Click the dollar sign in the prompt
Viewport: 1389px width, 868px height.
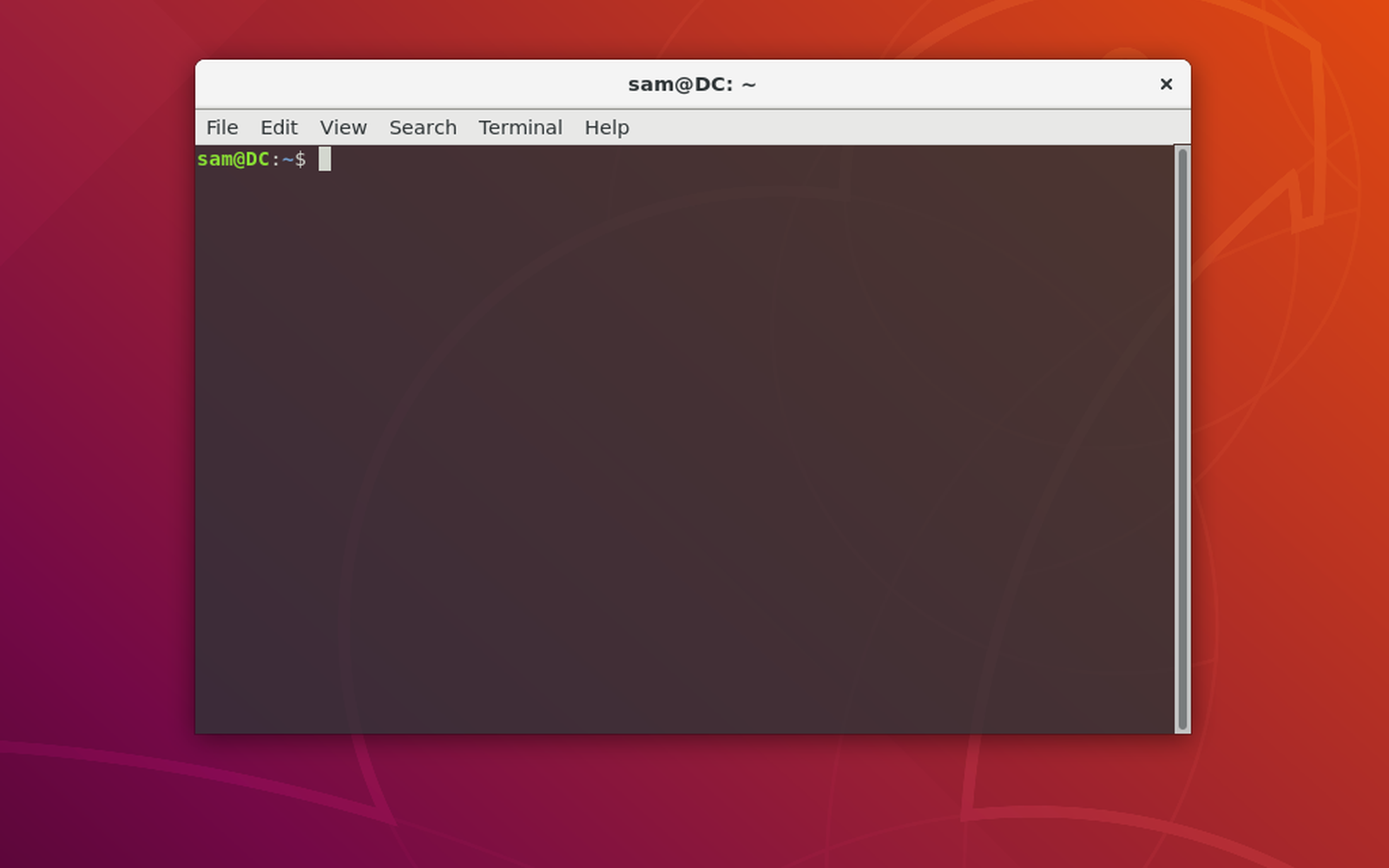pos(300,159)
